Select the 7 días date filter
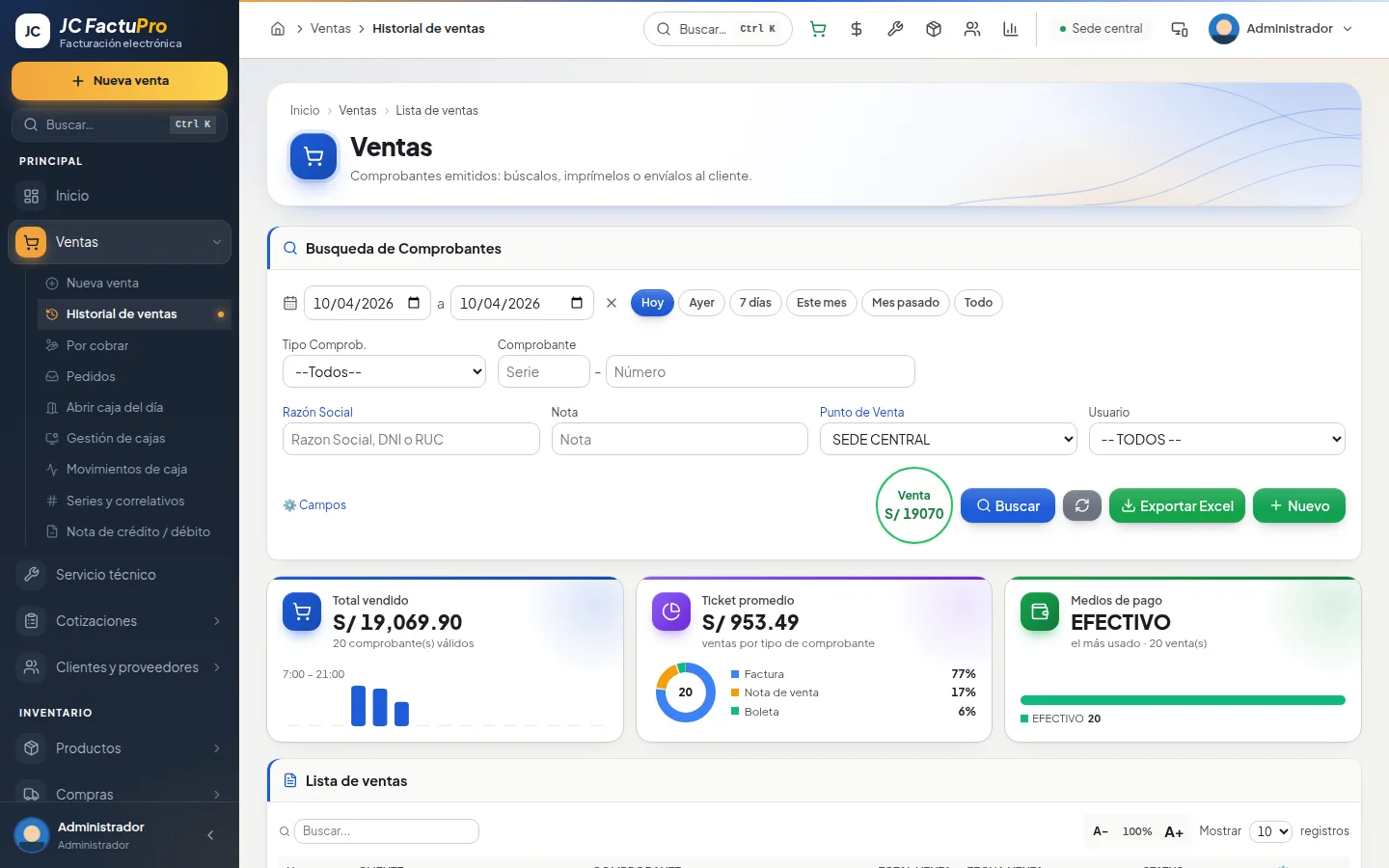Screen dimensions: 1389x868 755,303
